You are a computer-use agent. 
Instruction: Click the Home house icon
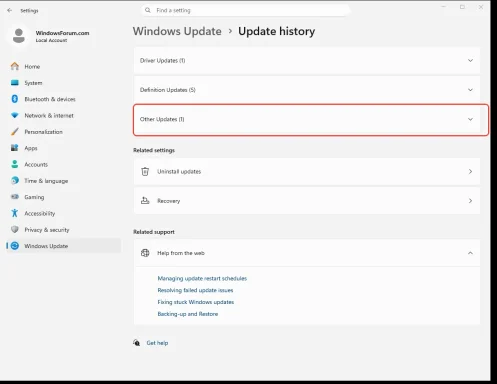coord(15,66)
